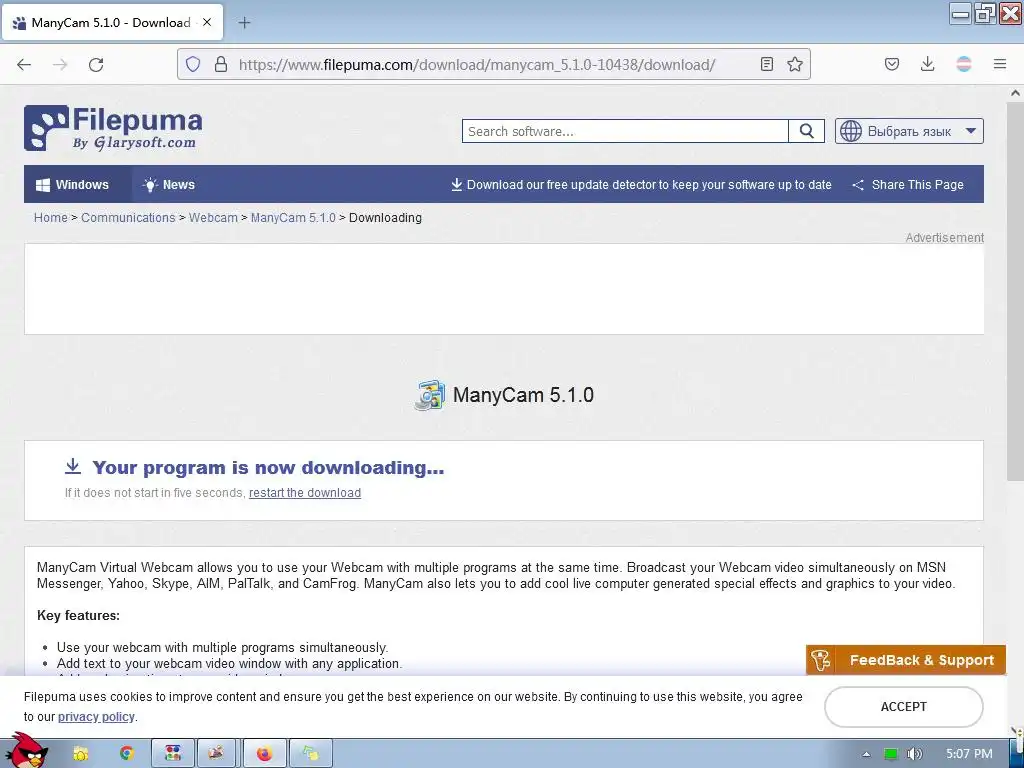Click the ManyCam application icon
Screen dimensions: 1024x768
tap(430, 395)
